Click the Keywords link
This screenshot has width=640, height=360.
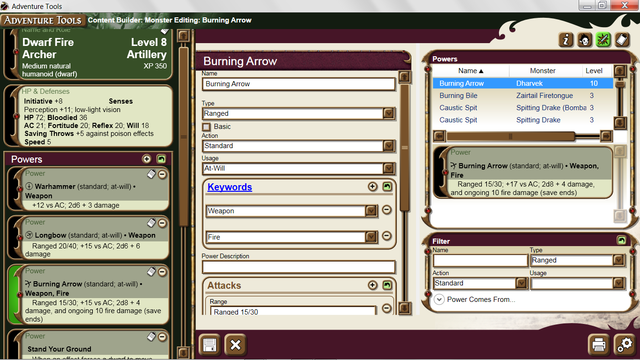[229, 187]
